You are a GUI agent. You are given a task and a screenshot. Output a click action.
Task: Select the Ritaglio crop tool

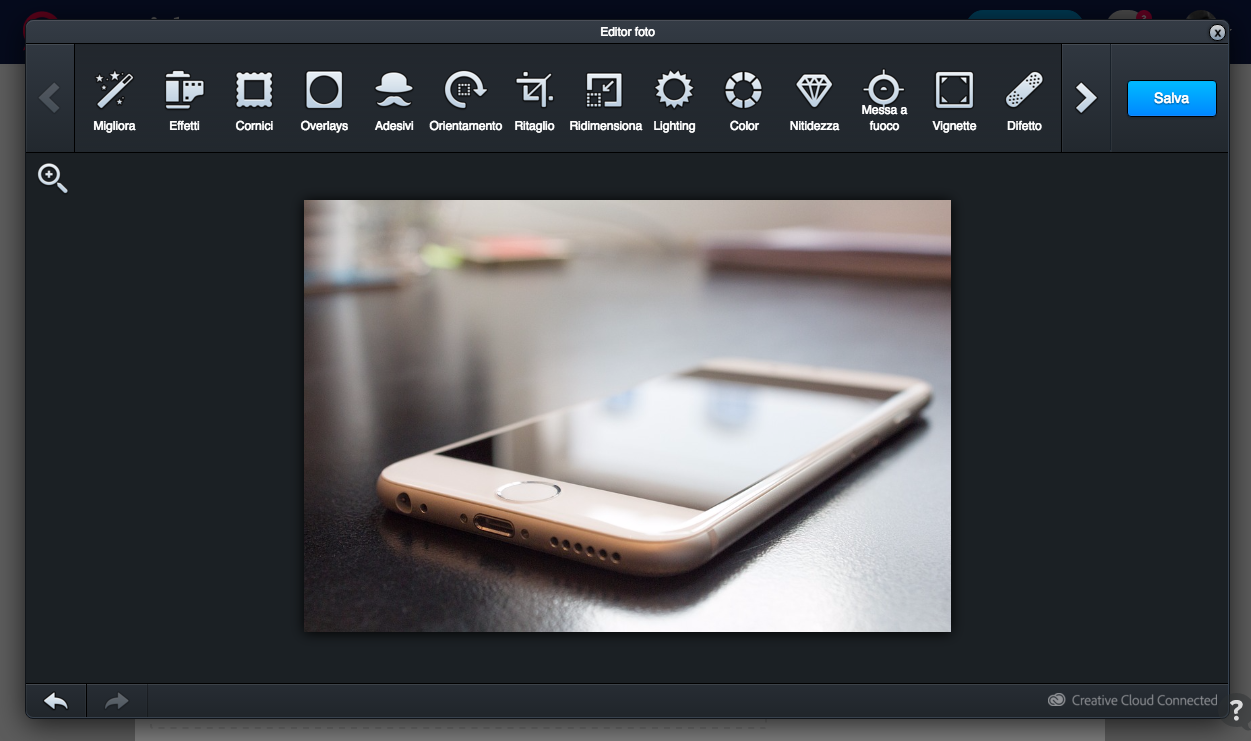click(534, 98)
